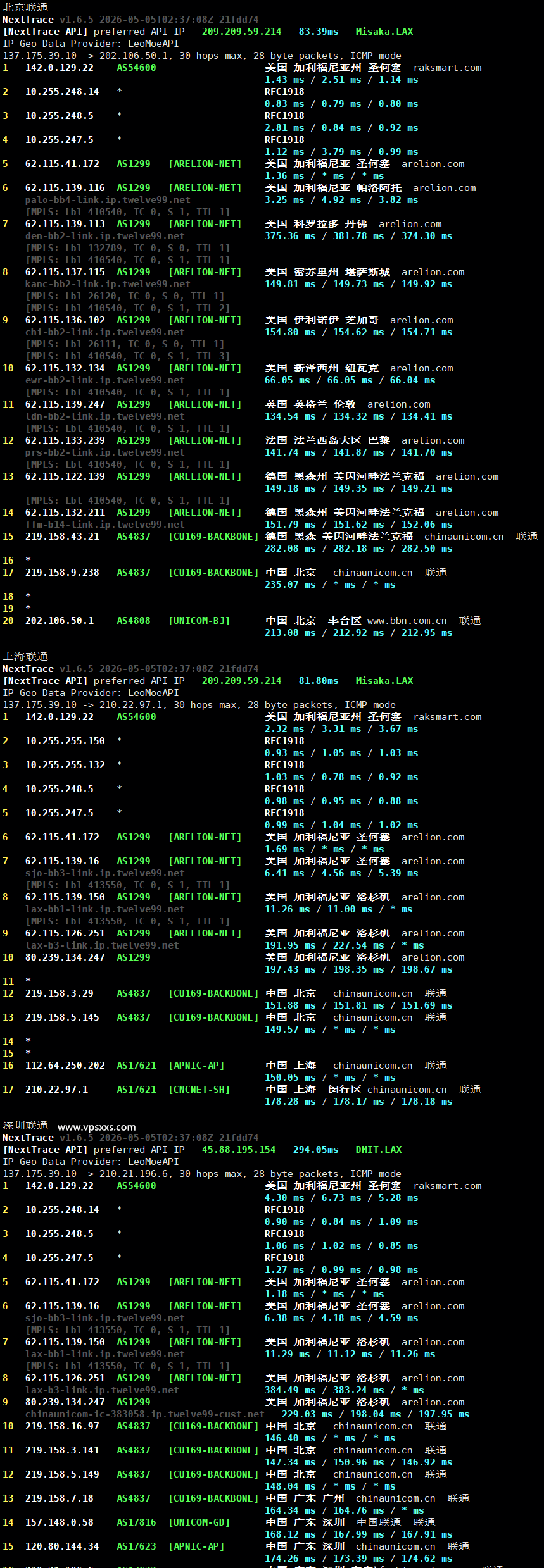Click hostname chinaunicom-ic-383058.ip.twelve99-cust.net
Screen dimensions: 544x1568
145,1414
